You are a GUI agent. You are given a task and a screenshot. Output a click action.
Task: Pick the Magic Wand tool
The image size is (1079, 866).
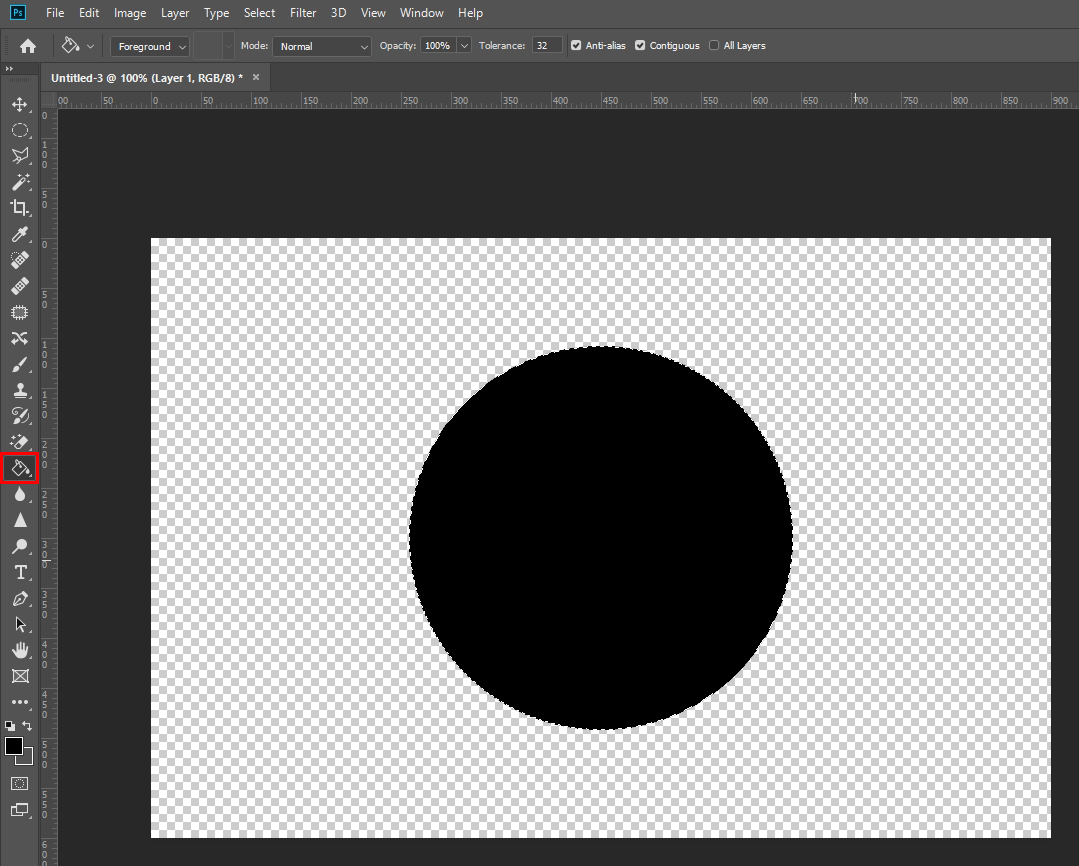pyautogui.click(x=20, y=182)
